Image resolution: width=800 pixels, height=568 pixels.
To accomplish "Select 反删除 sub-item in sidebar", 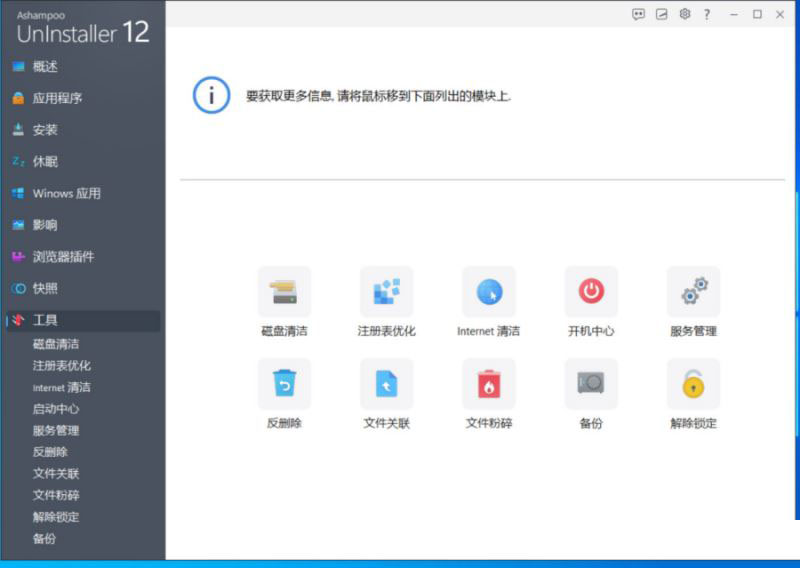I will (x=50, y=452).
